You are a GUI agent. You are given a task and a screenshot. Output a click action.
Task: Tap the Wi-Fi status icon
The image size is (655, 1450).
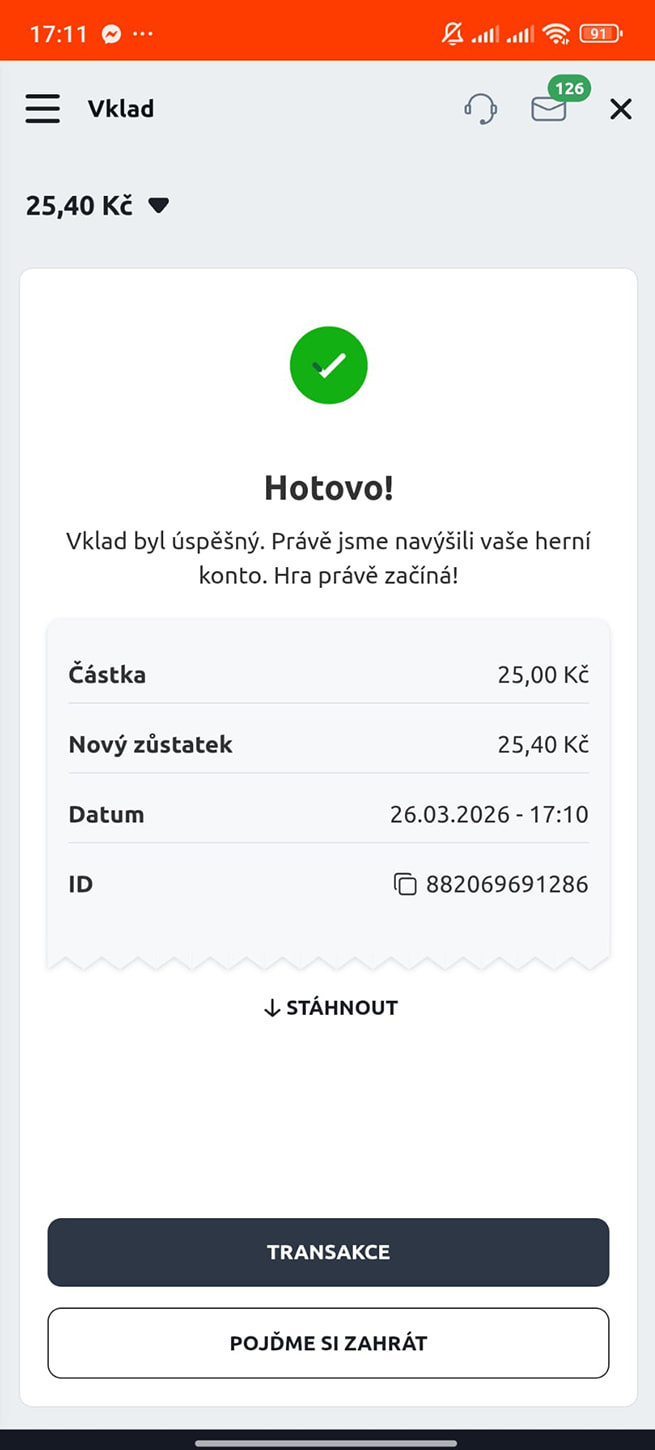pyautogui.click(x=556, y=34)
